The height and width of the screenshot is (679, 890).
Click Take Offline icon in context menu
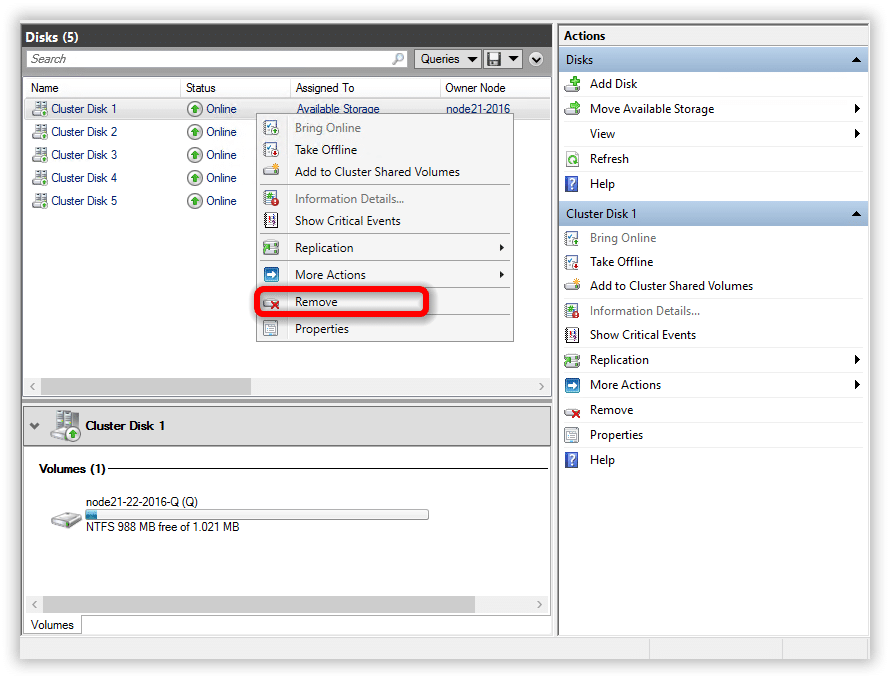(271, 150)
